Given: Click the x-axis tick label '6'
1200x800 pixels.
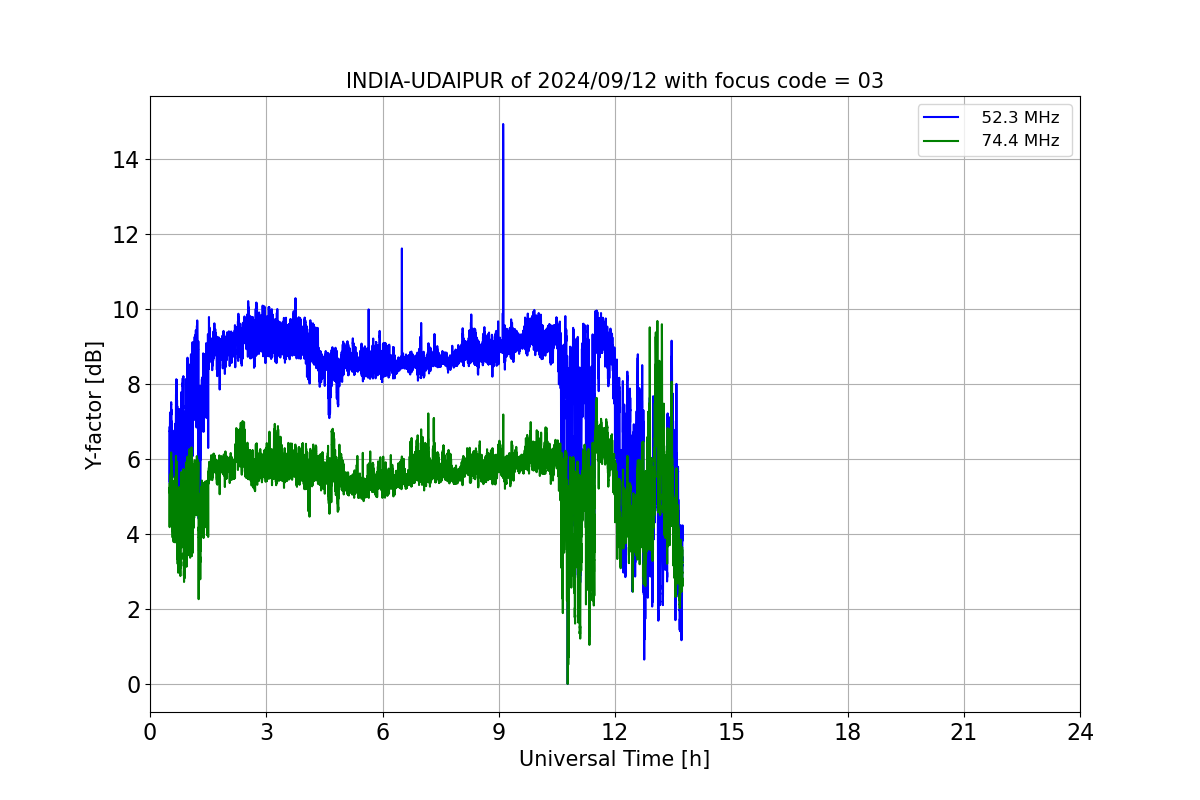Looking at the screenshot, I should (x=383, y=732).
